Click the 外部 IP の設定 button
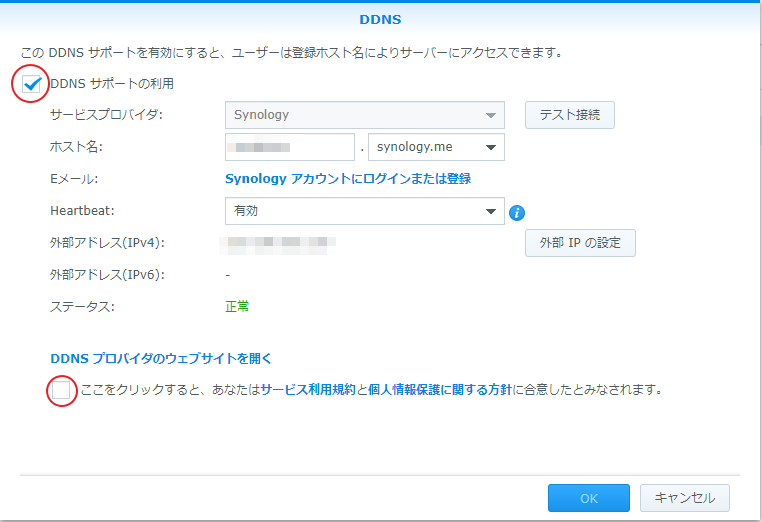 (580, 243)
